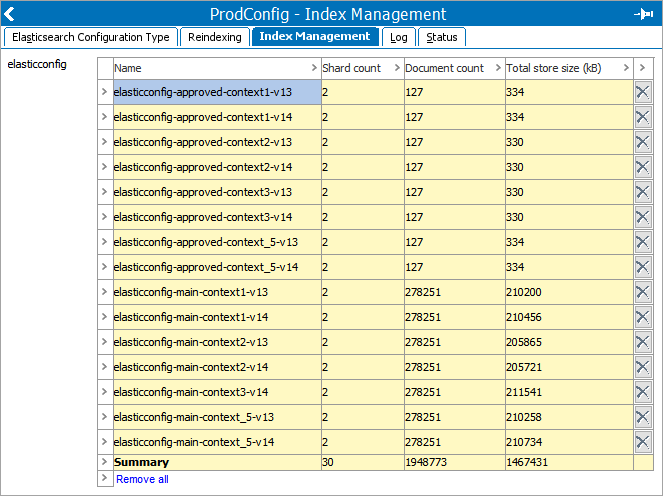This screenshot has width=663, height=496.
Task: Remove elasticconfig-main-context_5-v14 via delete icon
Action: pos(643,442)
